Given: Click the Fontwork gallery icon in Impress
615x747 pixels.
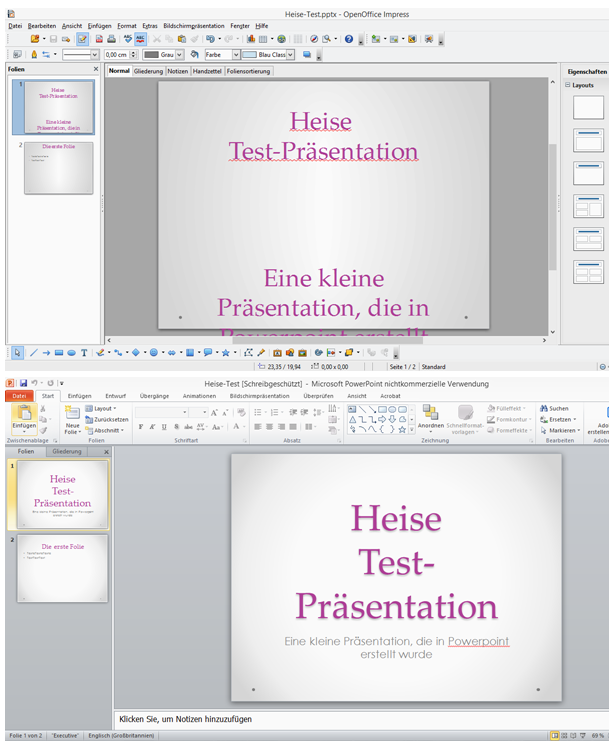Looking at the screenshot, I should click(277, 353).
